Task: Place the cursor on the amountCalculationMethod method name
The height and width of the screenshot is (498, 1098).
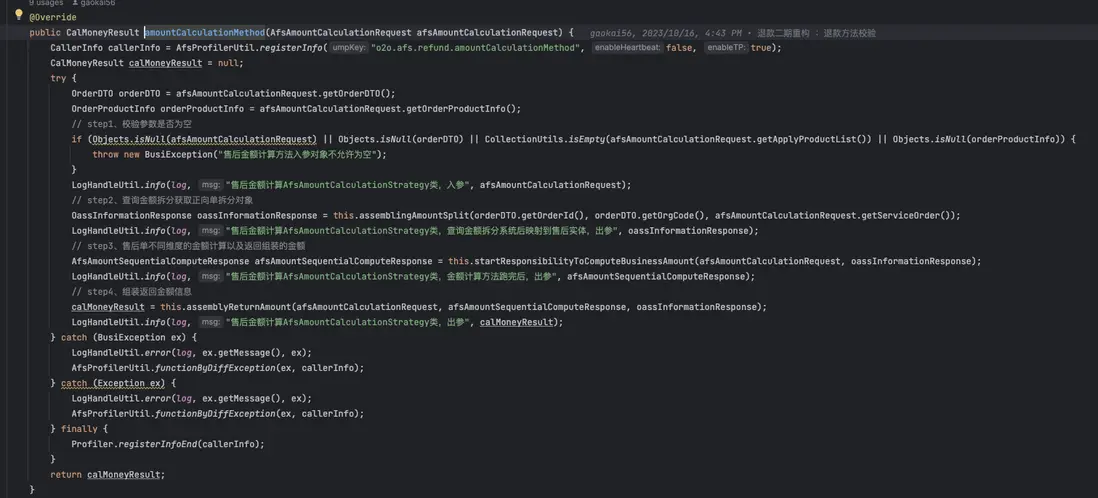Action: pyautogui.click(x=204, y=32)
